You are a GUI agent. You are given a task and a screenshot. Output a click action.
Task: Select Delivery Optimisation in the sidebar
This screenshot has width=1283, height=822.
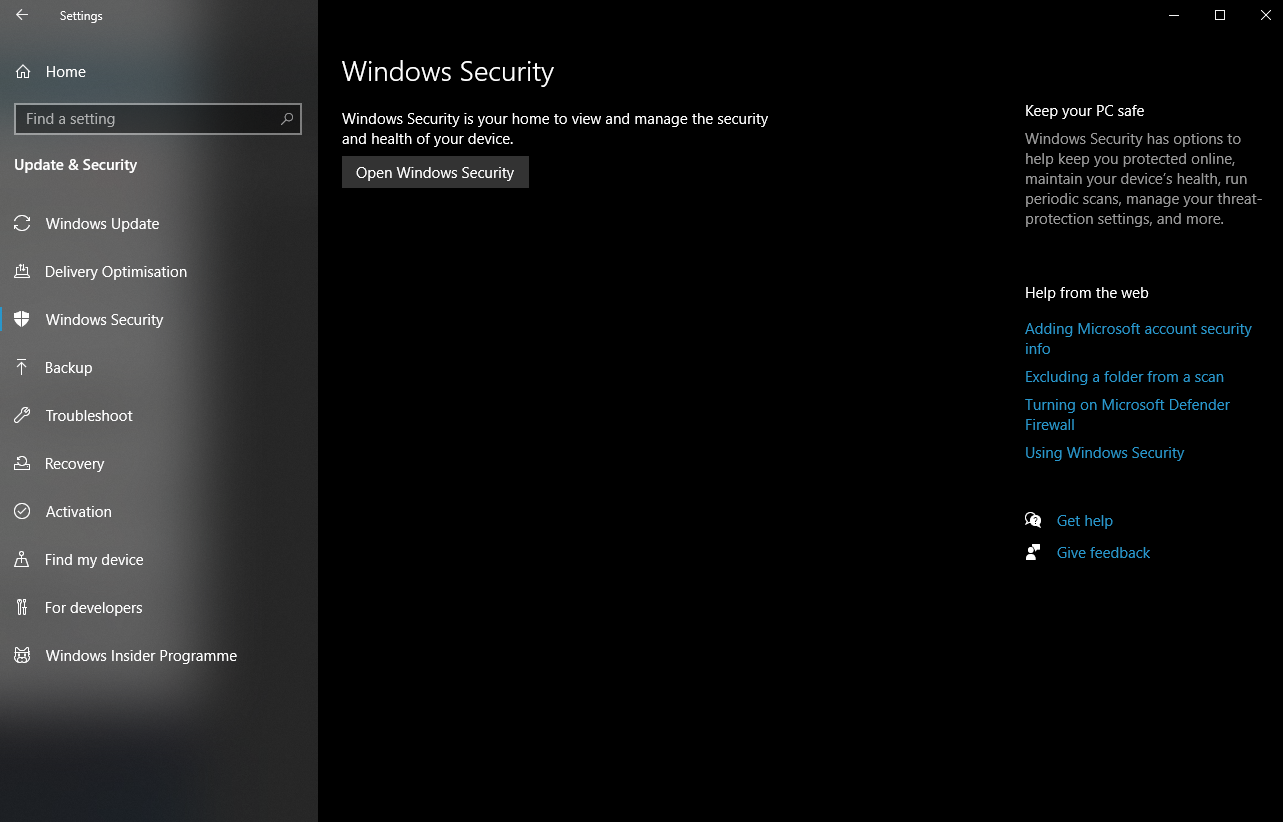[x=116, y=272]
